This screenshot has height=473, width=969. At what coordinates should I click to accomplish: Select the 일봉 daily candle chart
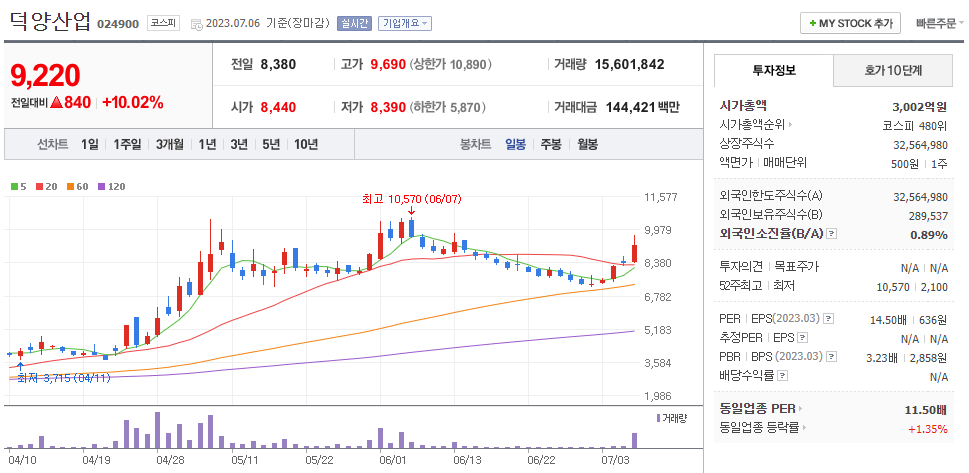(515, 145)
